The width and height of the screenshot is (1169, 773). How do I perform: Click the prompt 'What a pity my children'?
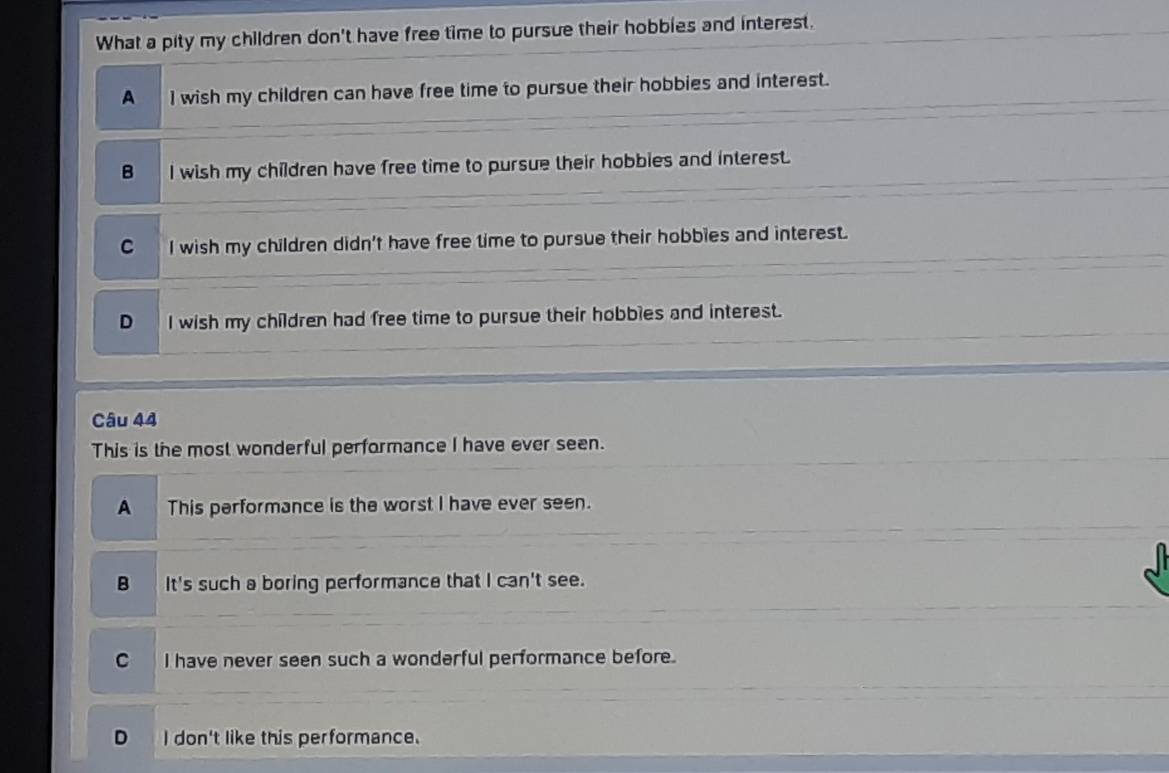tap(455, 33)
